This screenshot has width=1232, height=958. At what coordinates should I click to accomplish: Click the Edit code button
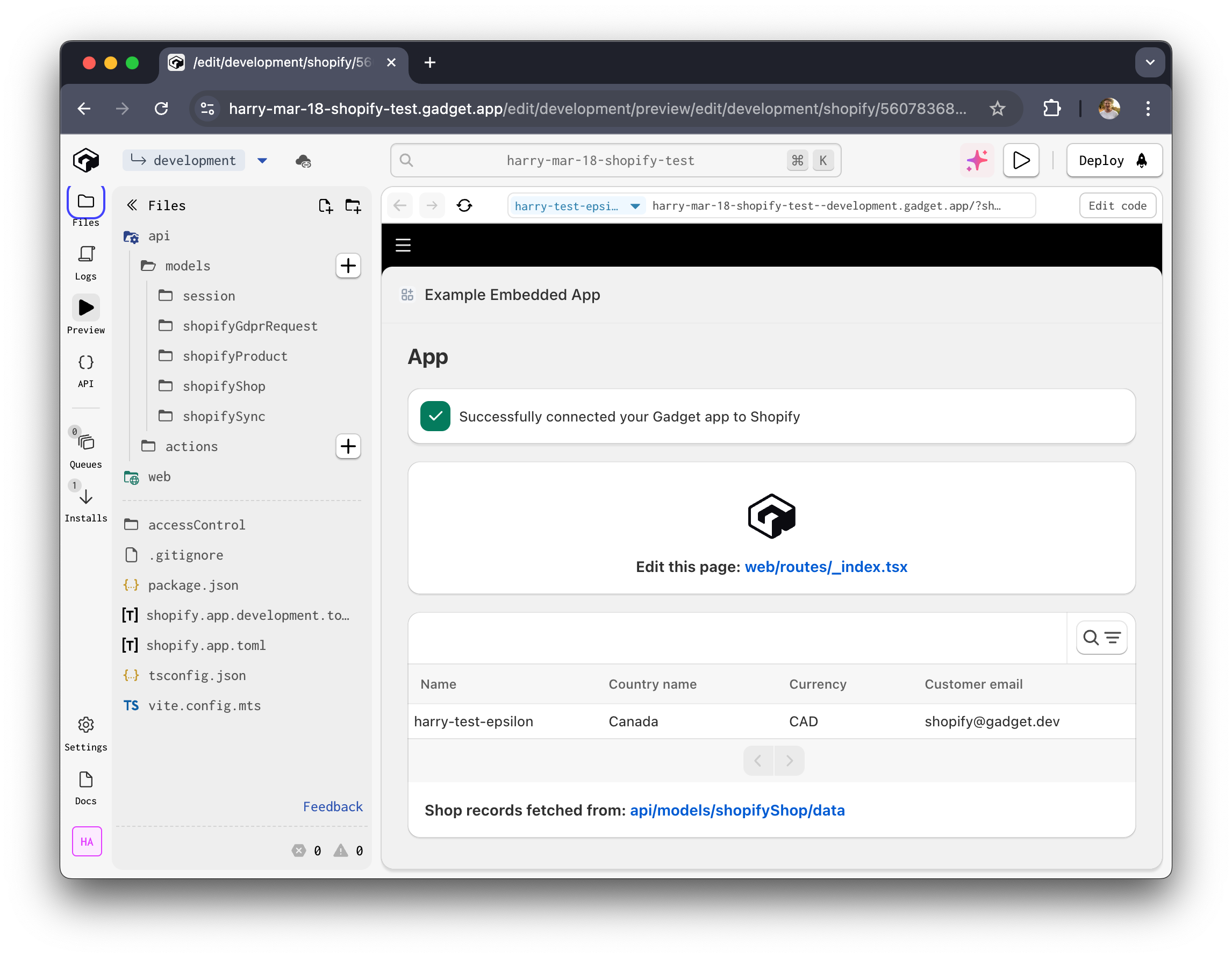pos(1117,205)
